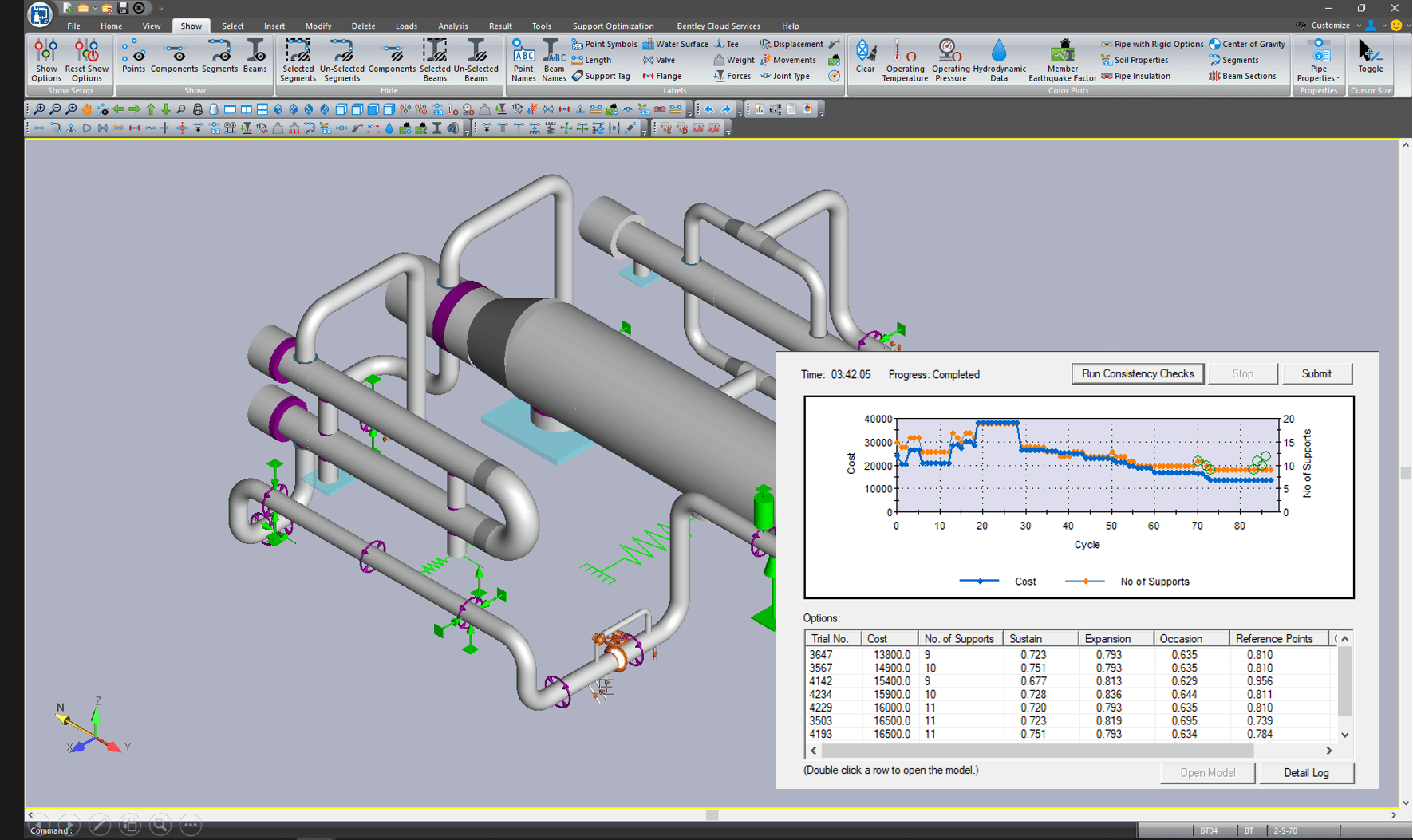The width and height of the screenshot is (1413, 840).
Task: Toggle Water Surface labels
Action: pos(675,44)
